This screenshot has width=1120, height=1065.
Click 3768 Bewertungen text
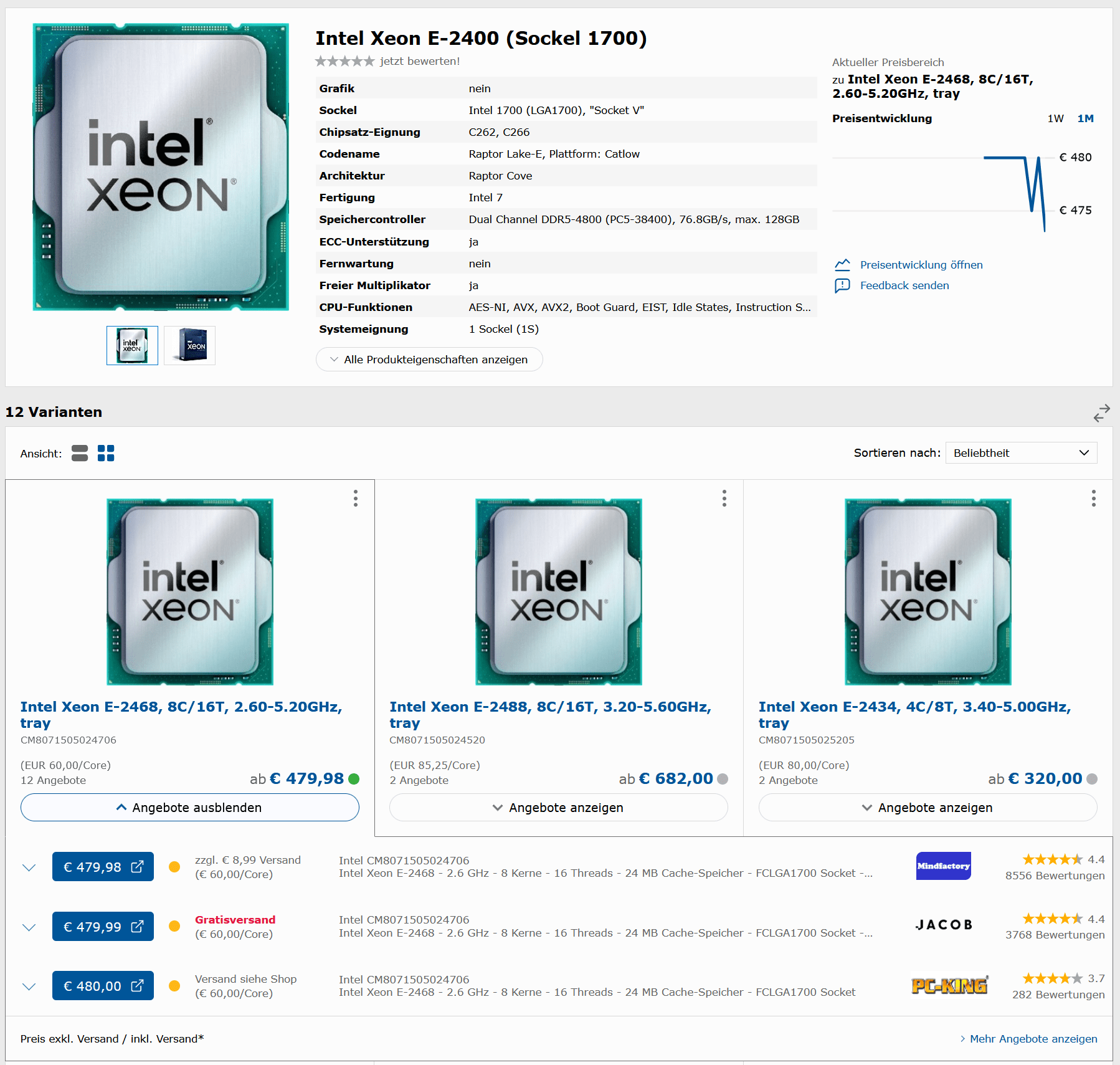[1055, 935]
